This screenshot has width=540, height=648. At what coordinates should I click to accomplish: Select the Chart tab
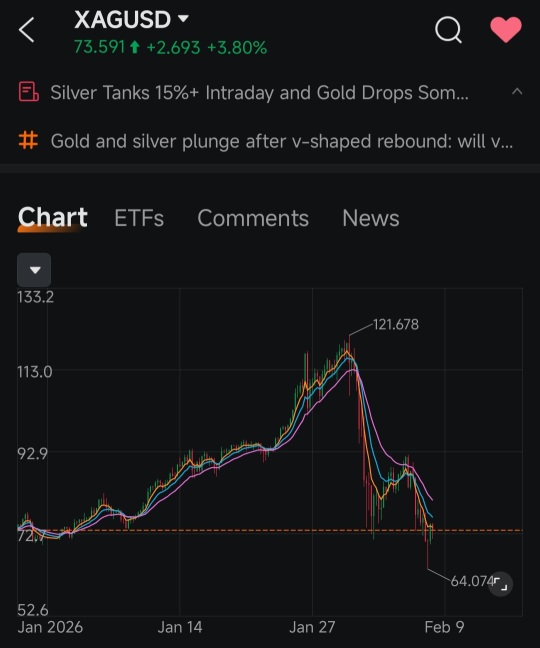tap(52, 217)
